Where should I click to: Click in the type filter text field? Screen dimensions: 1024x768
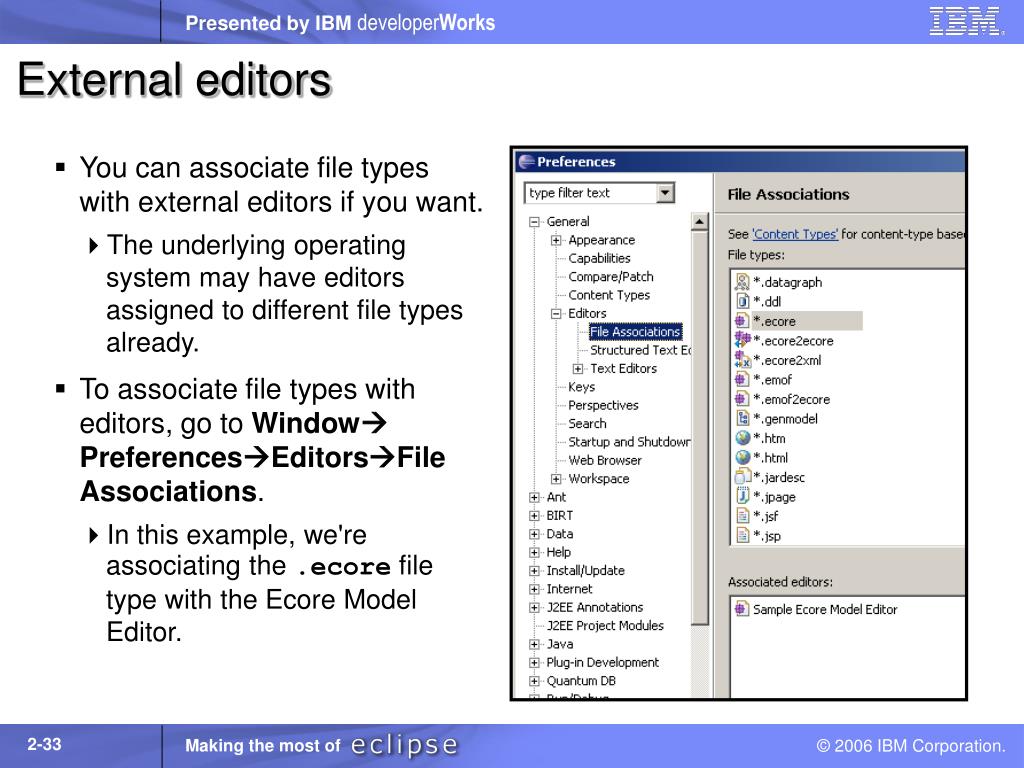pyautogui.click(x=591, y=193)
